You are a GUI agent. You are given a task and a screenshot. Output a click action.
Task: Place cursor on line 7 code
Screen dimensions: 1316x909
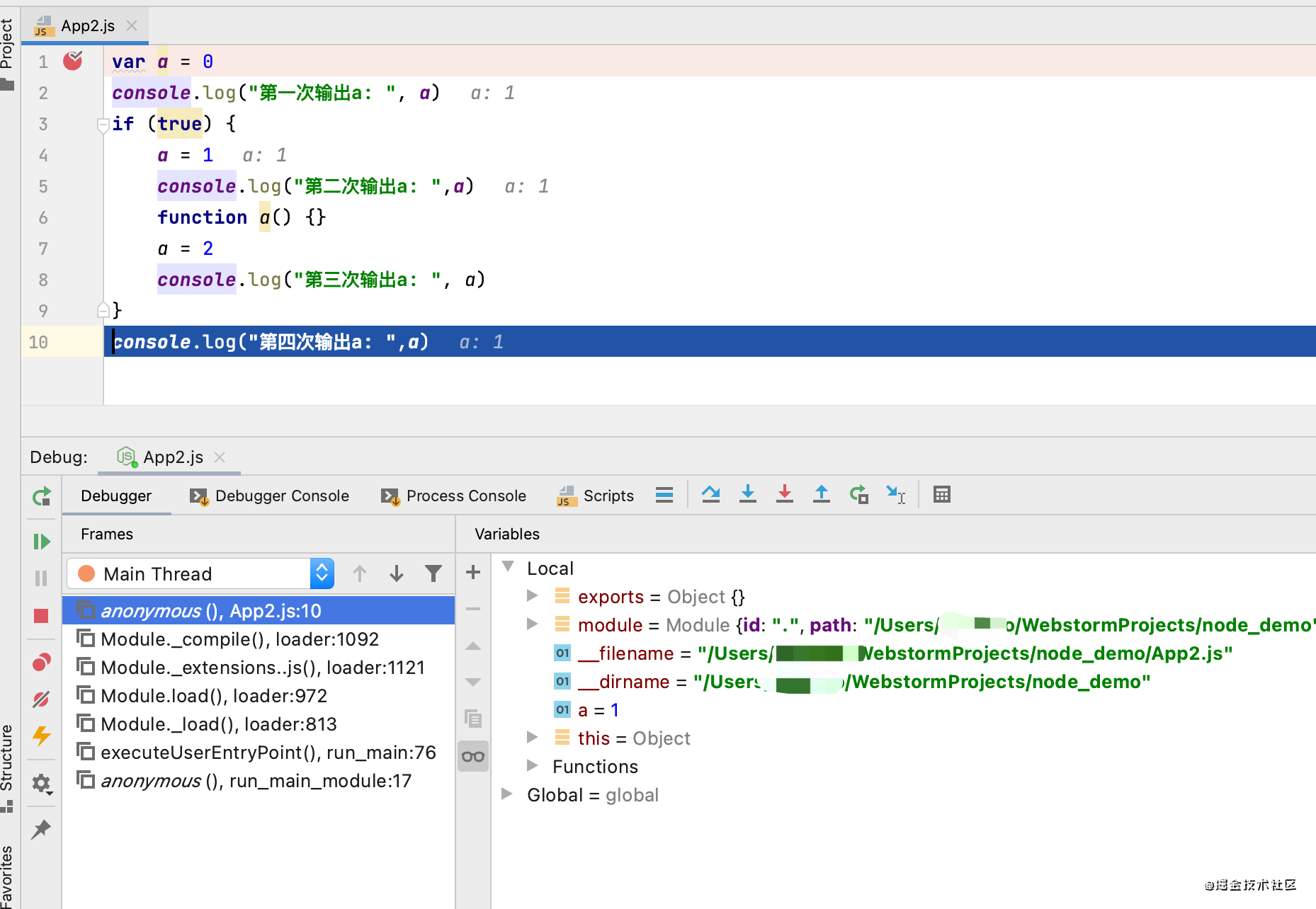click(x=185, y=248)
